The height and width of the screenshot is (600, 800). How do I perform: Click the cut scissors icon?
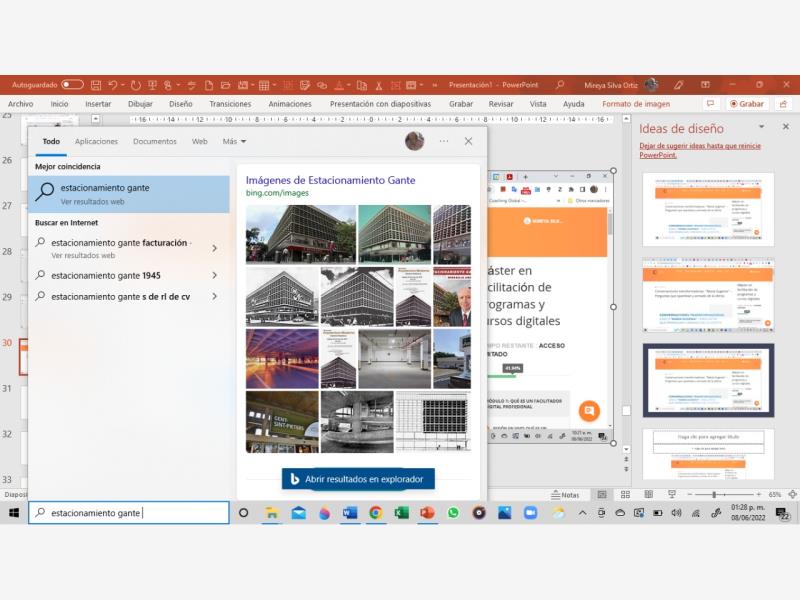379,85
